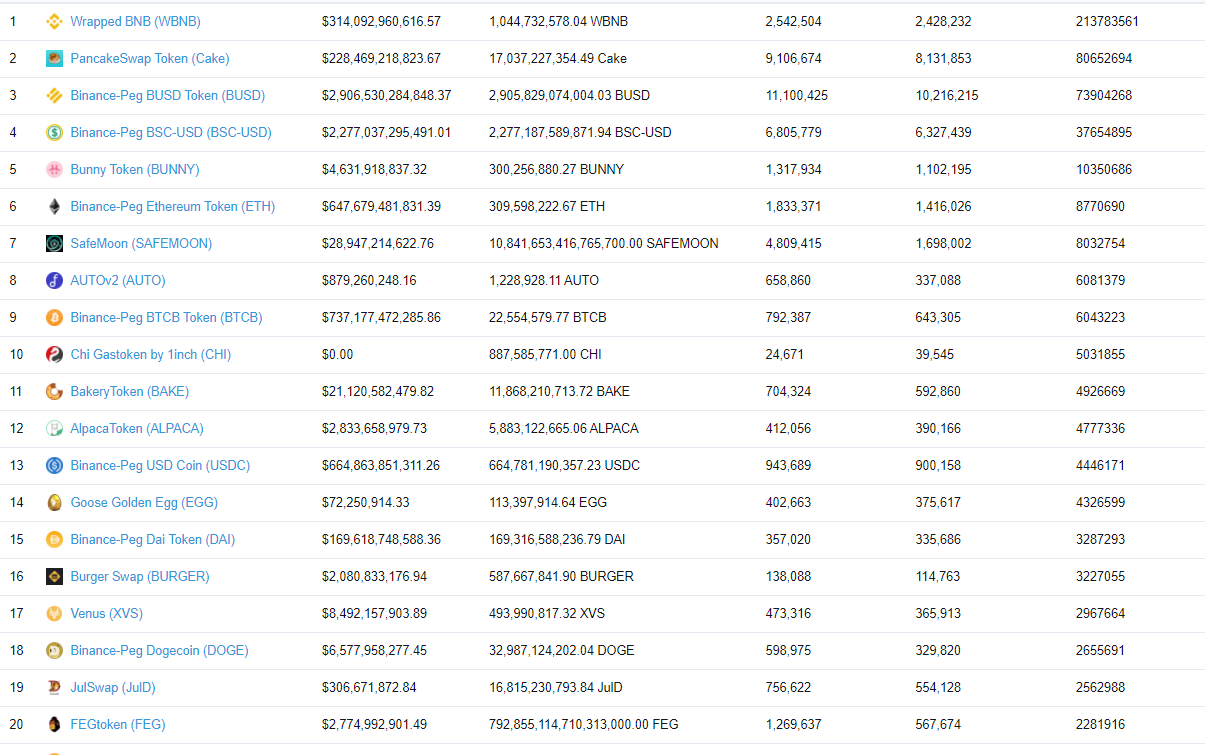The width and height of the screenshot is (1209, 755).
Task: Select 4777336 in the AlpacaToken row
Action: (x=1100, y=428)
